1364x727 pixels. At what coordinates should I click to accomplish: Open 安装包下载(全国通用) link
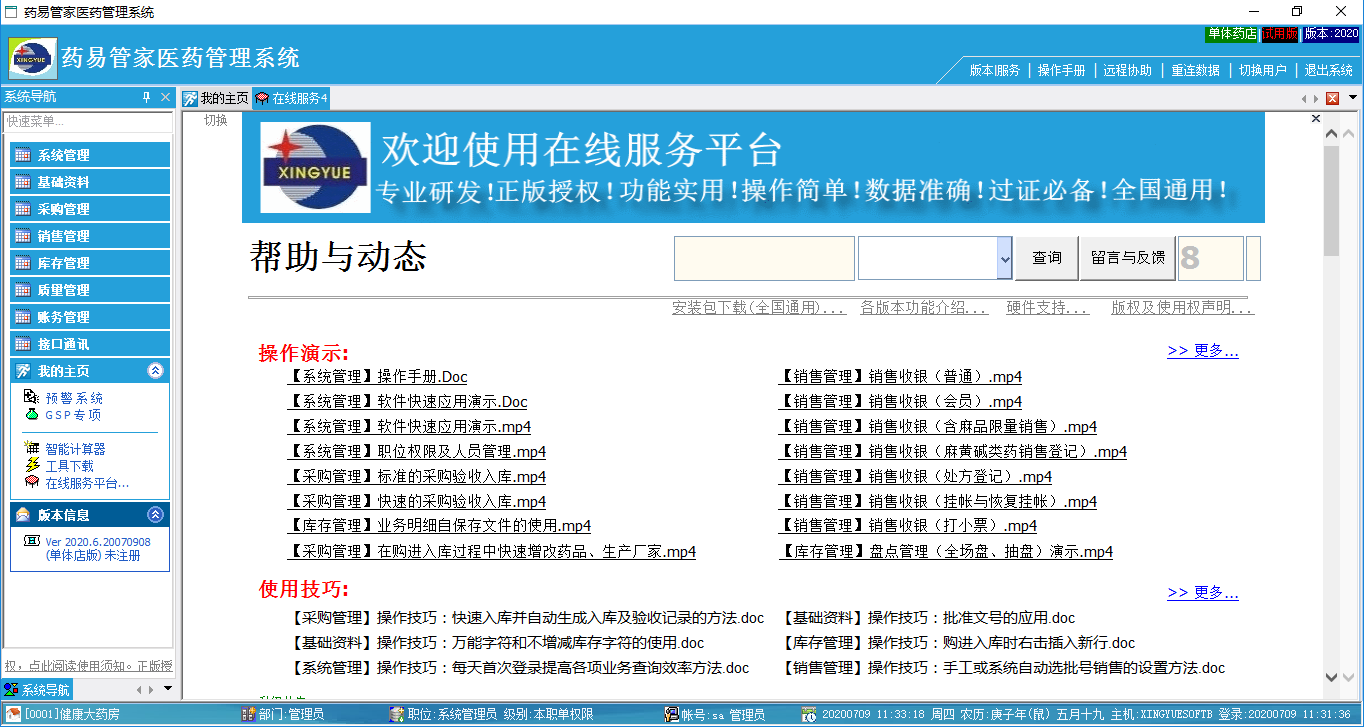coord(759,308)
